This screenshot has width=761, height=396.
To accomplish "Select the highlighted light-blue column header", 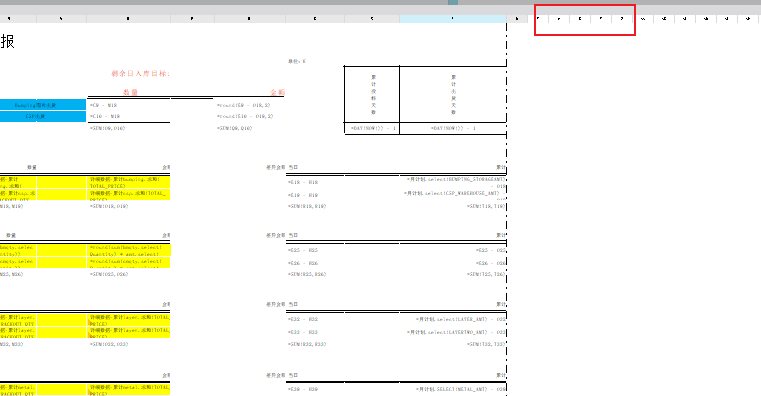I will [x=453, y=18].
